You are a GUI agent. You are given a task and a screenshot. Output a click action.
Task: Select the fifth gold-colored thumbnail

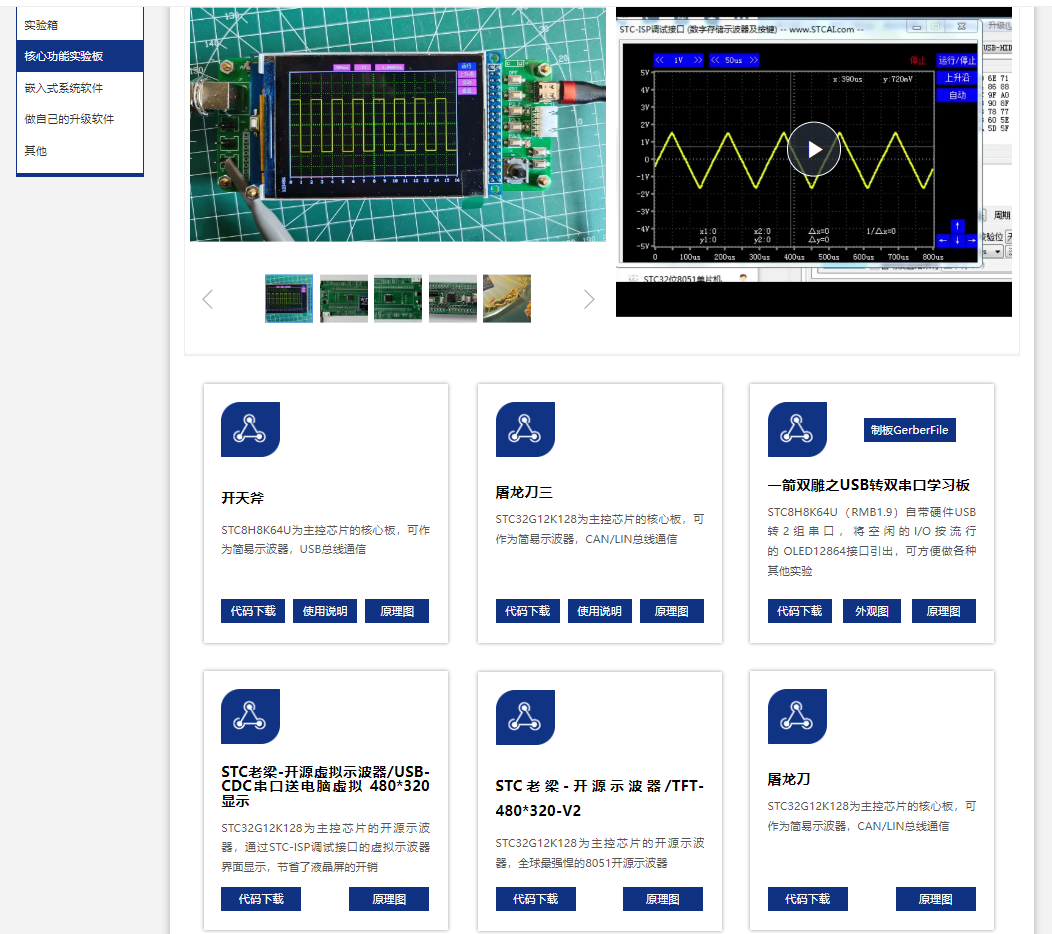507,299
